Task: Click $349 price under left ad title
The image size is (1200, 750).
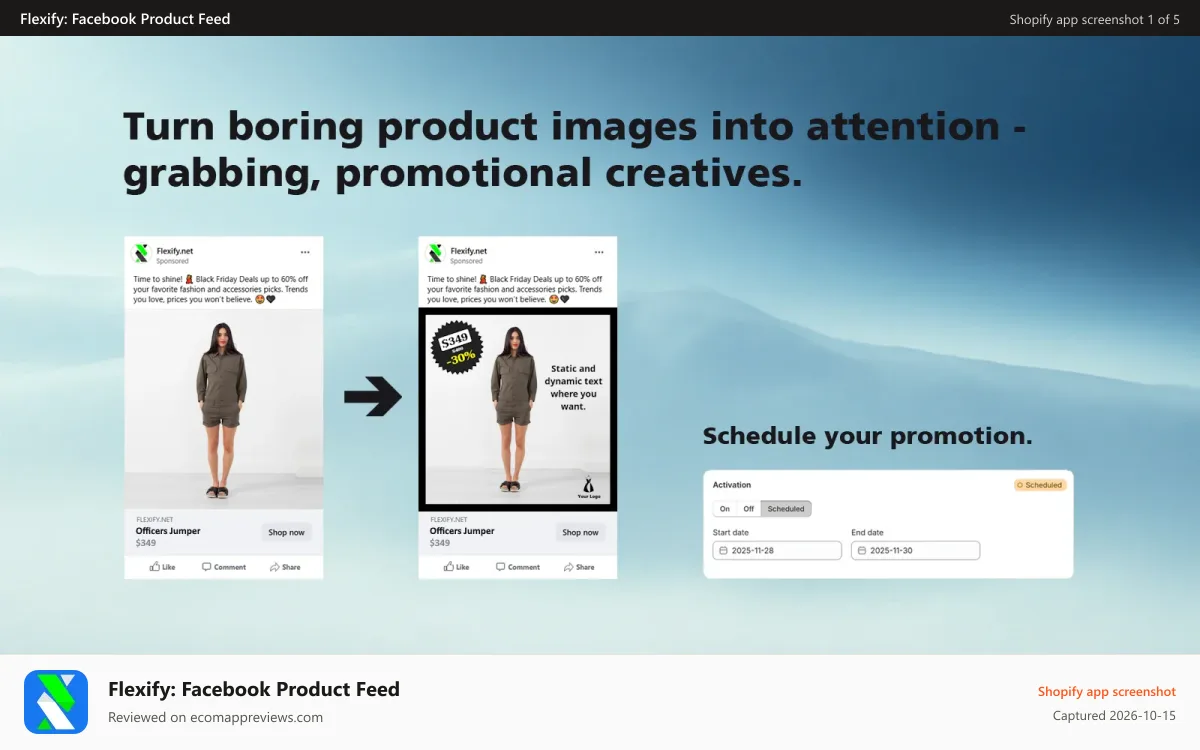Action: (146, 543)
